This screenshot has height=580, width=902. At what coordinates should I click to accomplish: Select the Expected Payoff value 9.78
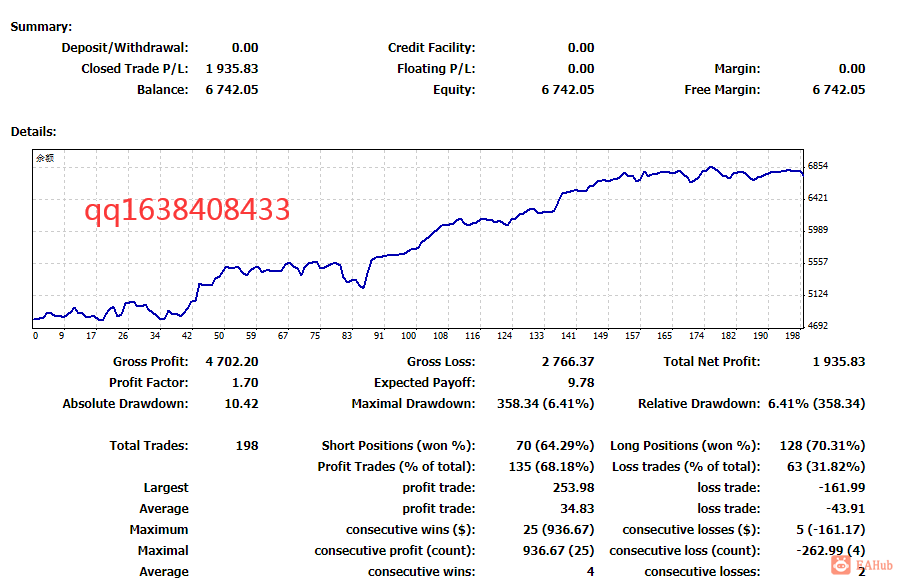(x=581, y=383)
